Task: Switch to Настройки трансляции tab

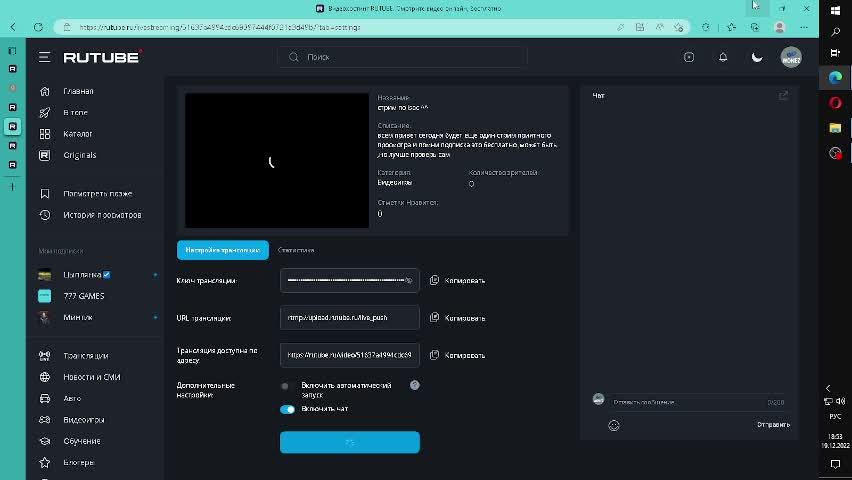Action: click(x=223, y=250)
